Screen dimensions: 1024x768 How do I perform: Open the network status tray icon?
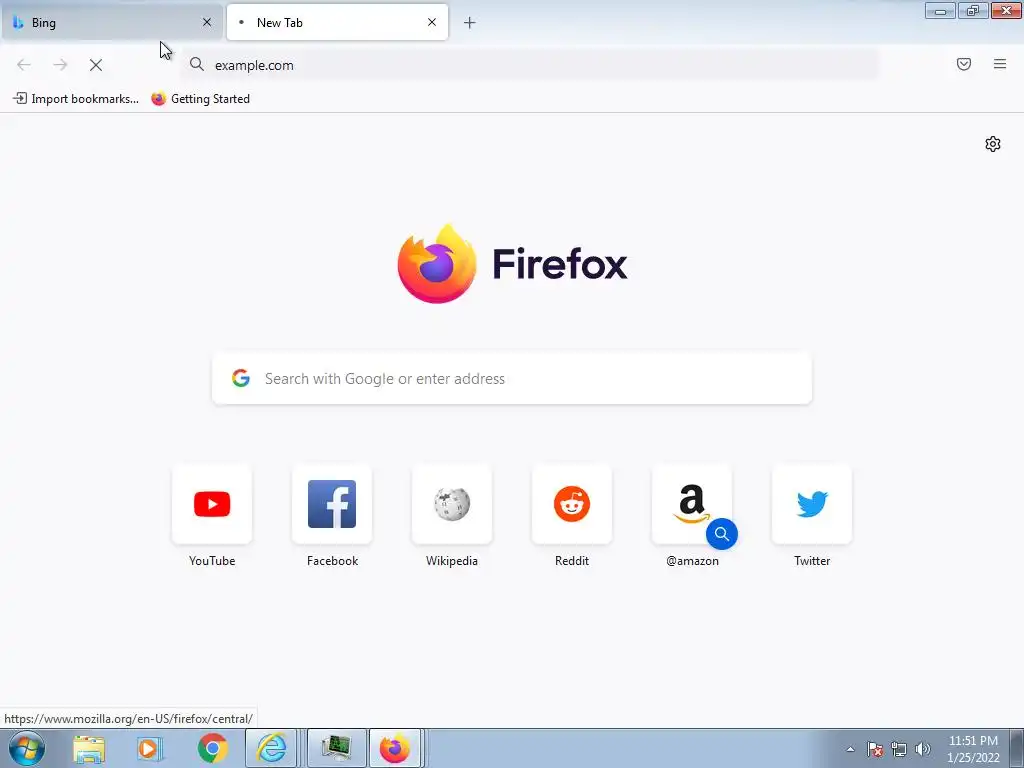[899, 749]
